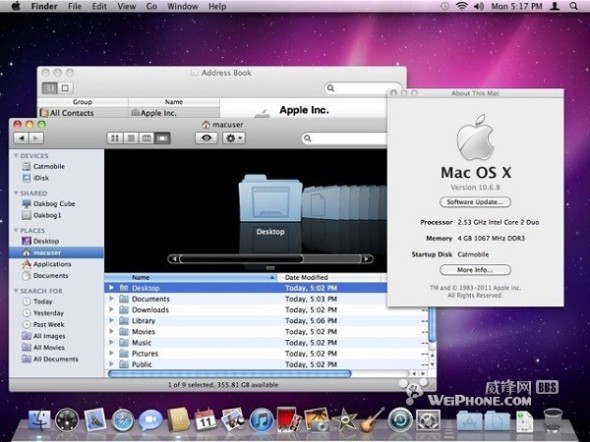This screenshot has width=590, height=442.
Task: Open System Preferences from the Dock
Action: [x=428, y=420]
